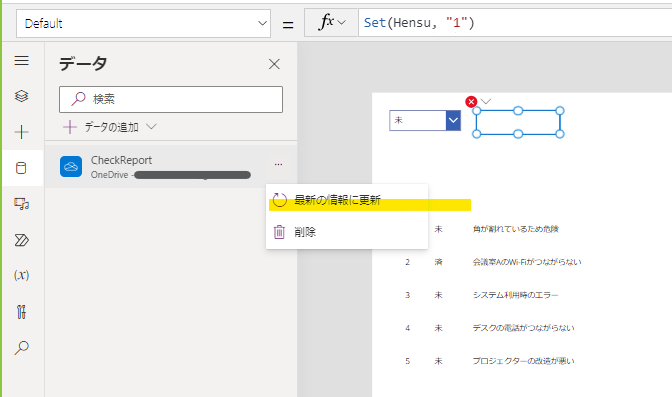The image size is (672, 397).
Task: Select the Data cylinder icon in sidebar
Action: click(x=21, y=168)
